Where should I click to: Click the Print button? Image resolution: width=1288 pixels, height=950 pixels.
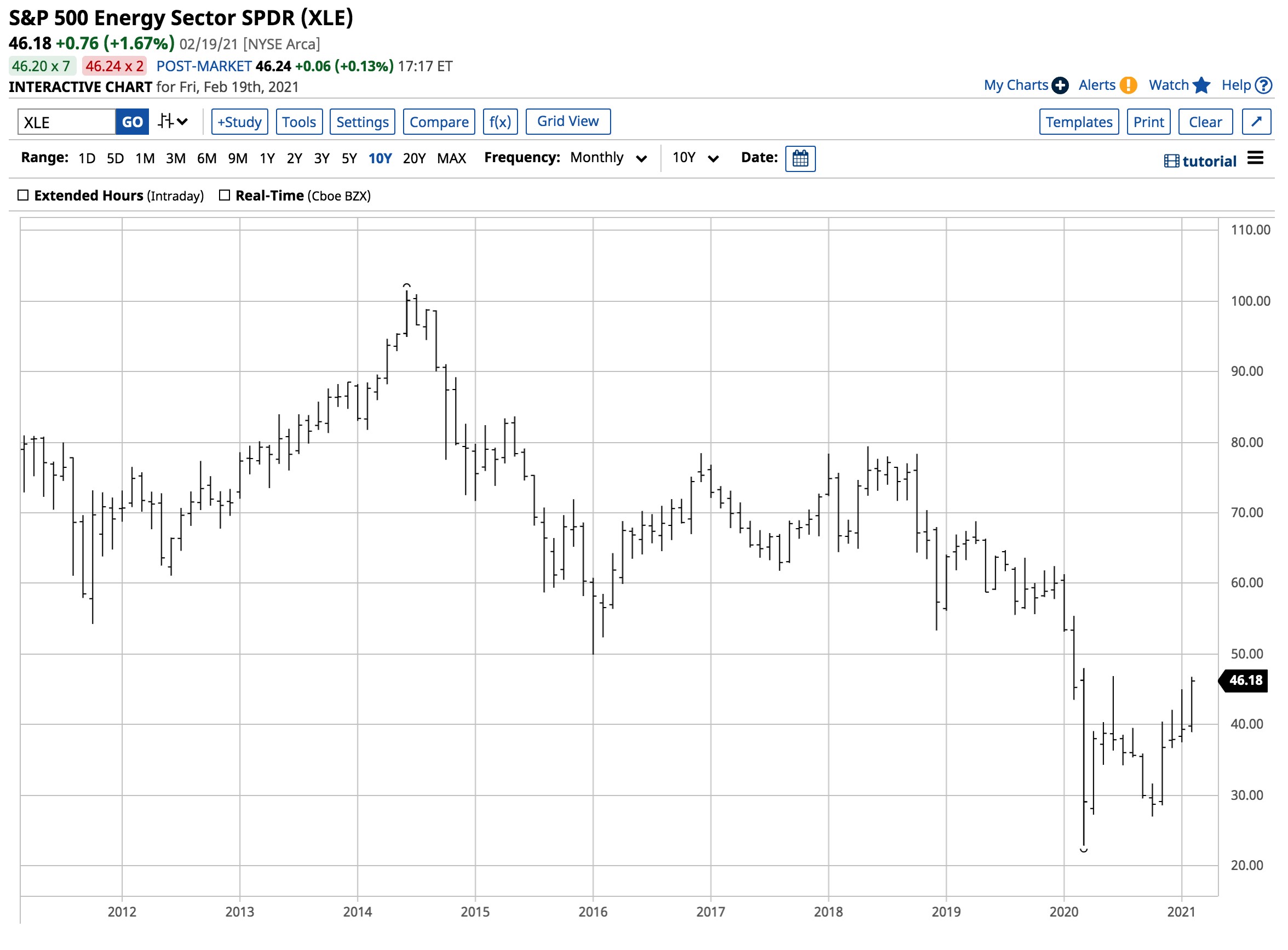pos(1148,122)
